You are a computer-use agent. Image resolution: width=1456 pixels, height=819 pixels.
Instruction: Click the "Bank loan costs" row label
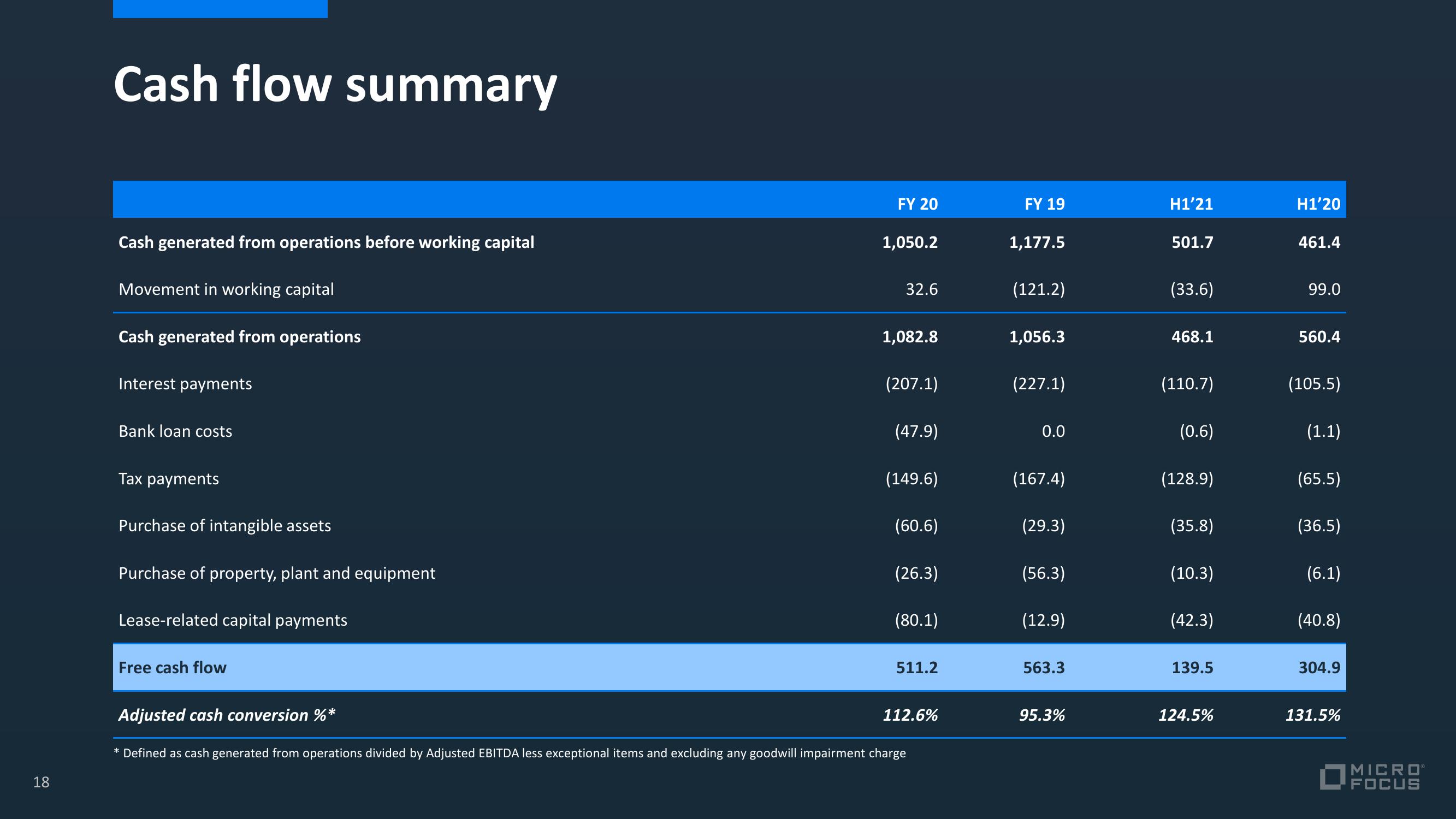point(175,431)
